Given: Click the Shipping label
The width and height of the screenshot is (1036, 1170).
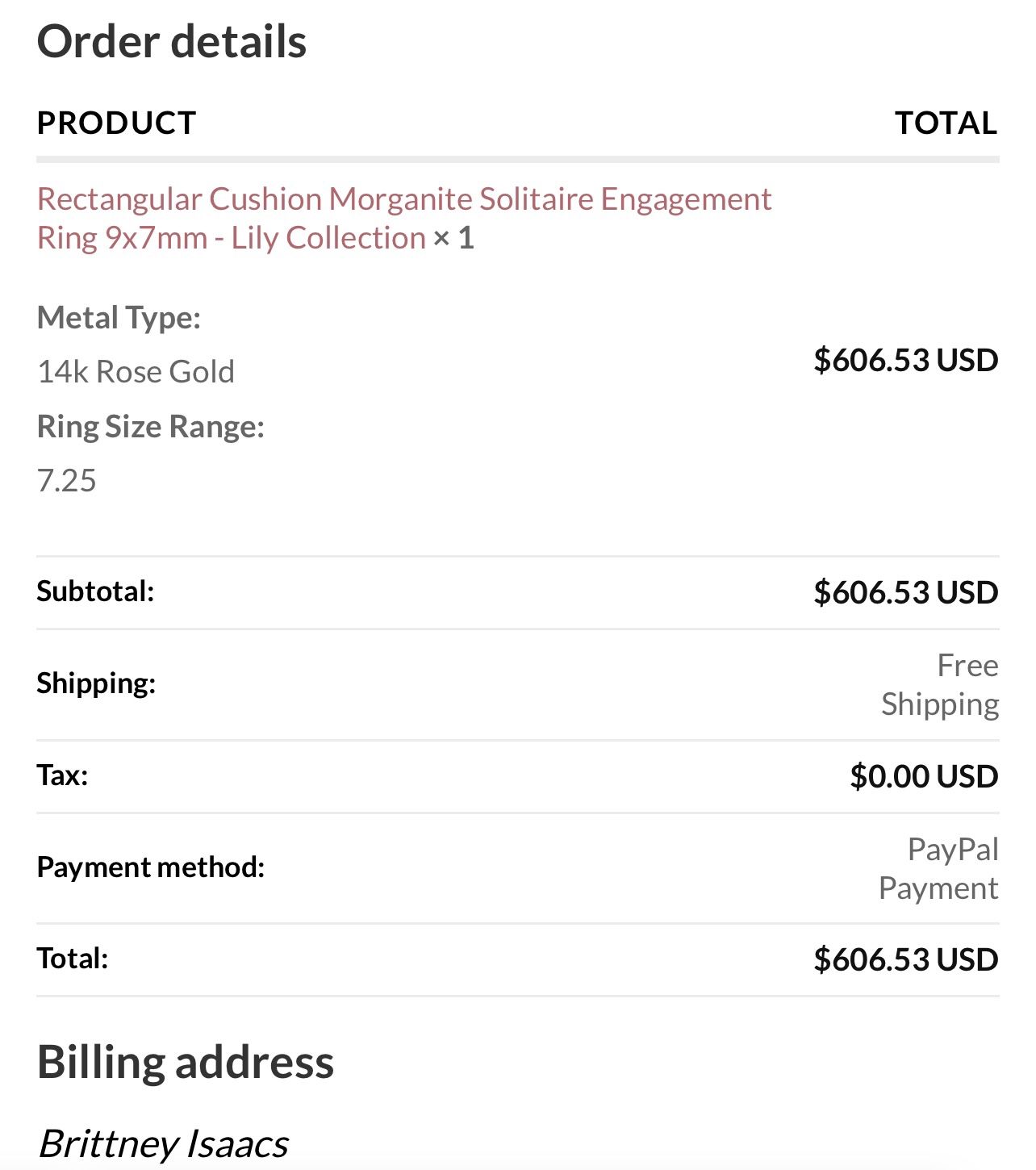Looking at the screenshot, I should 96,683.
